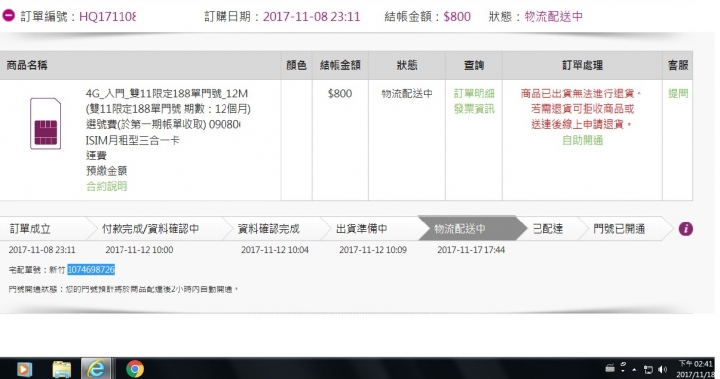Show hidden tray icons with the arrow
Viewport: 720px width, 379px height.
(635, 369)
